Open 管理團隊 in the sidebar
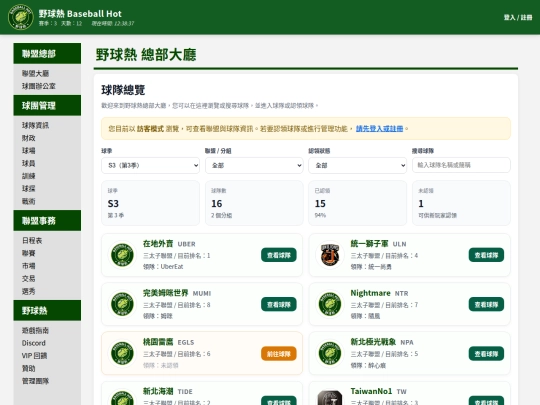 [x=35, y=381]
